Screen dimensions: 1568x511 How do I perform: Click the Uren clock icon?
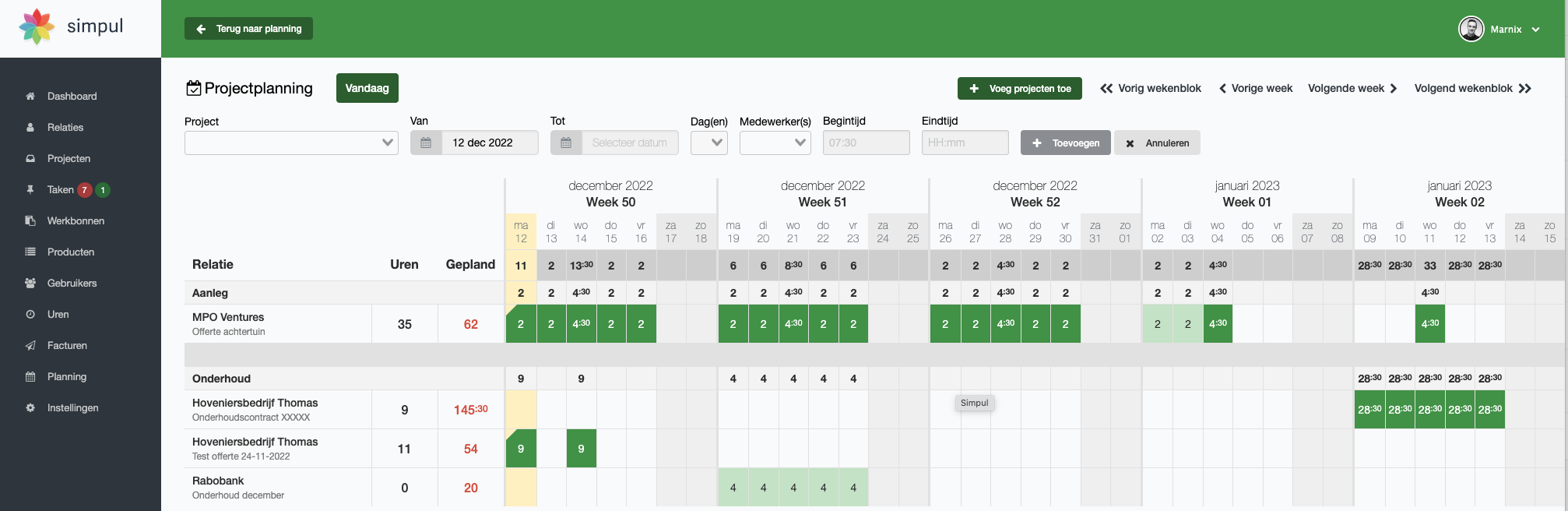30,315
